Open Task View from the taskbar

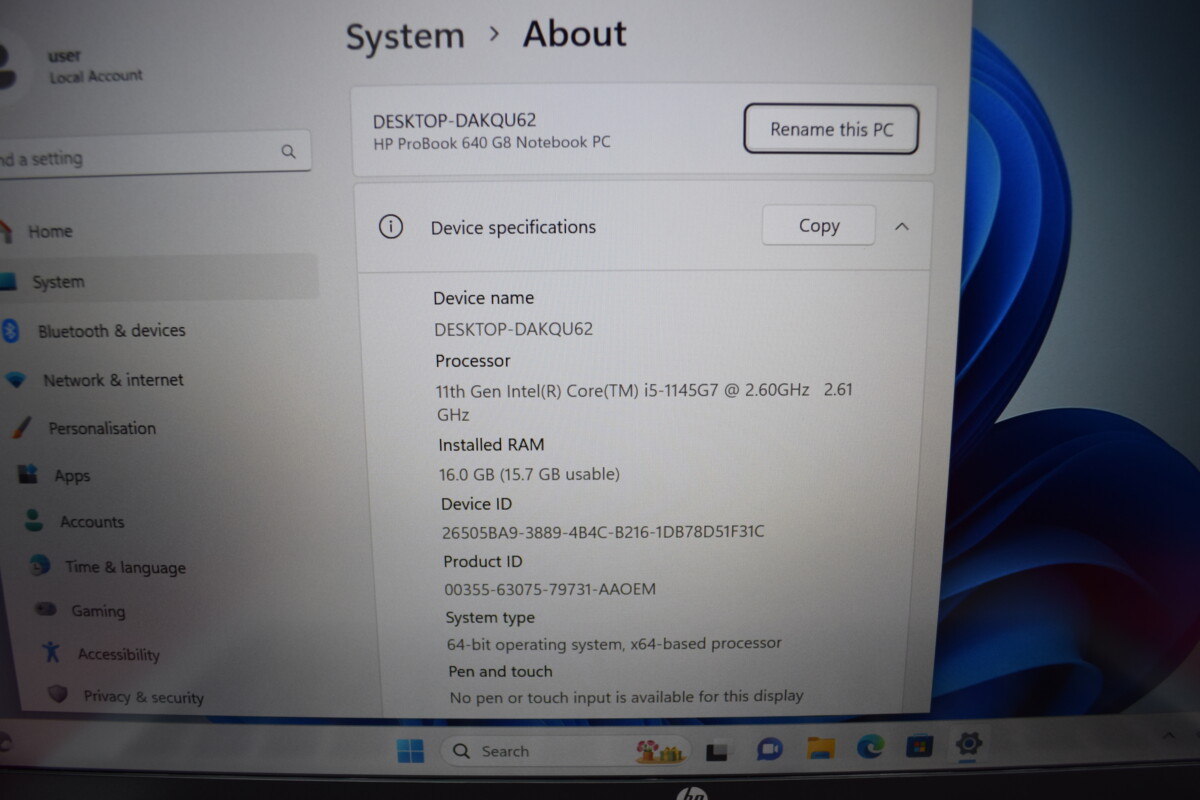[x=717, y=750]
